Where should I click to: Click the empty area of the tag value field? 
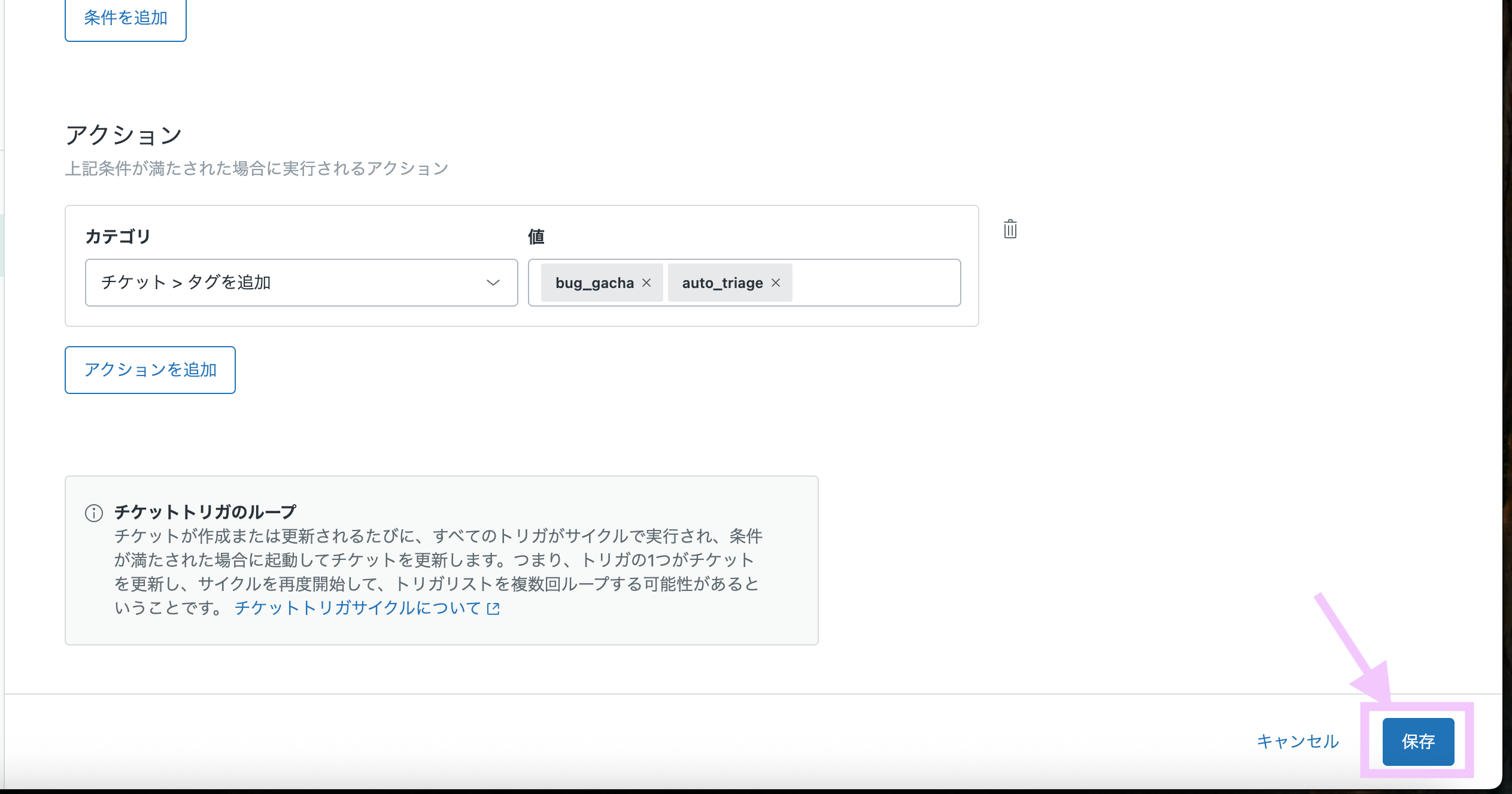(x=874, y=283)
